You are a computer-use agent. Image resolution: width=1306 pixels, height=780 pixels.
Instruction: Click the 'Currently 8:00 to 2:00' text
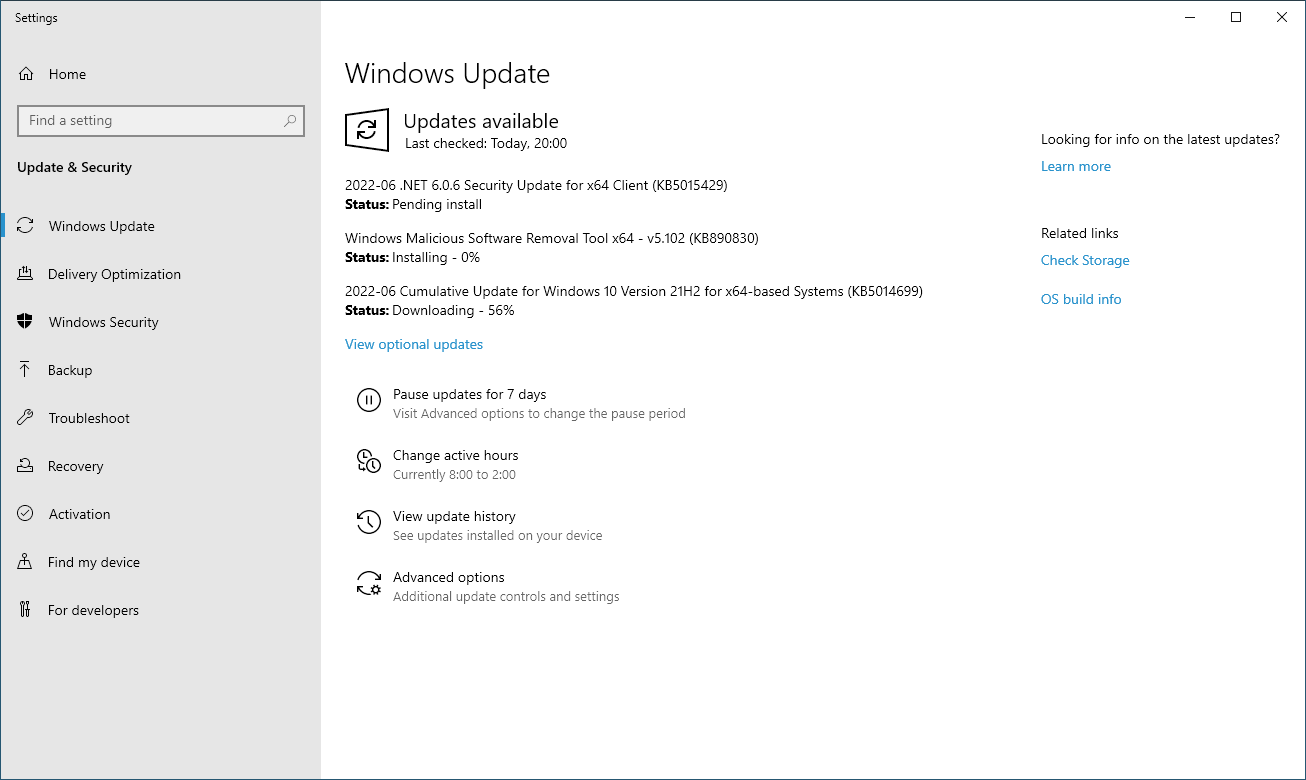click(x=454, y=475)
